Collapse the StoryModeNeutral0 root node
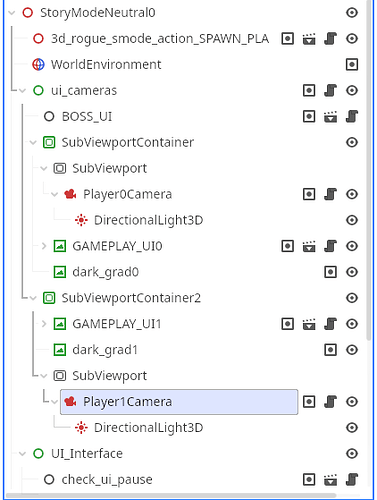The image size is (377, 500). click(x=12, y=13)
